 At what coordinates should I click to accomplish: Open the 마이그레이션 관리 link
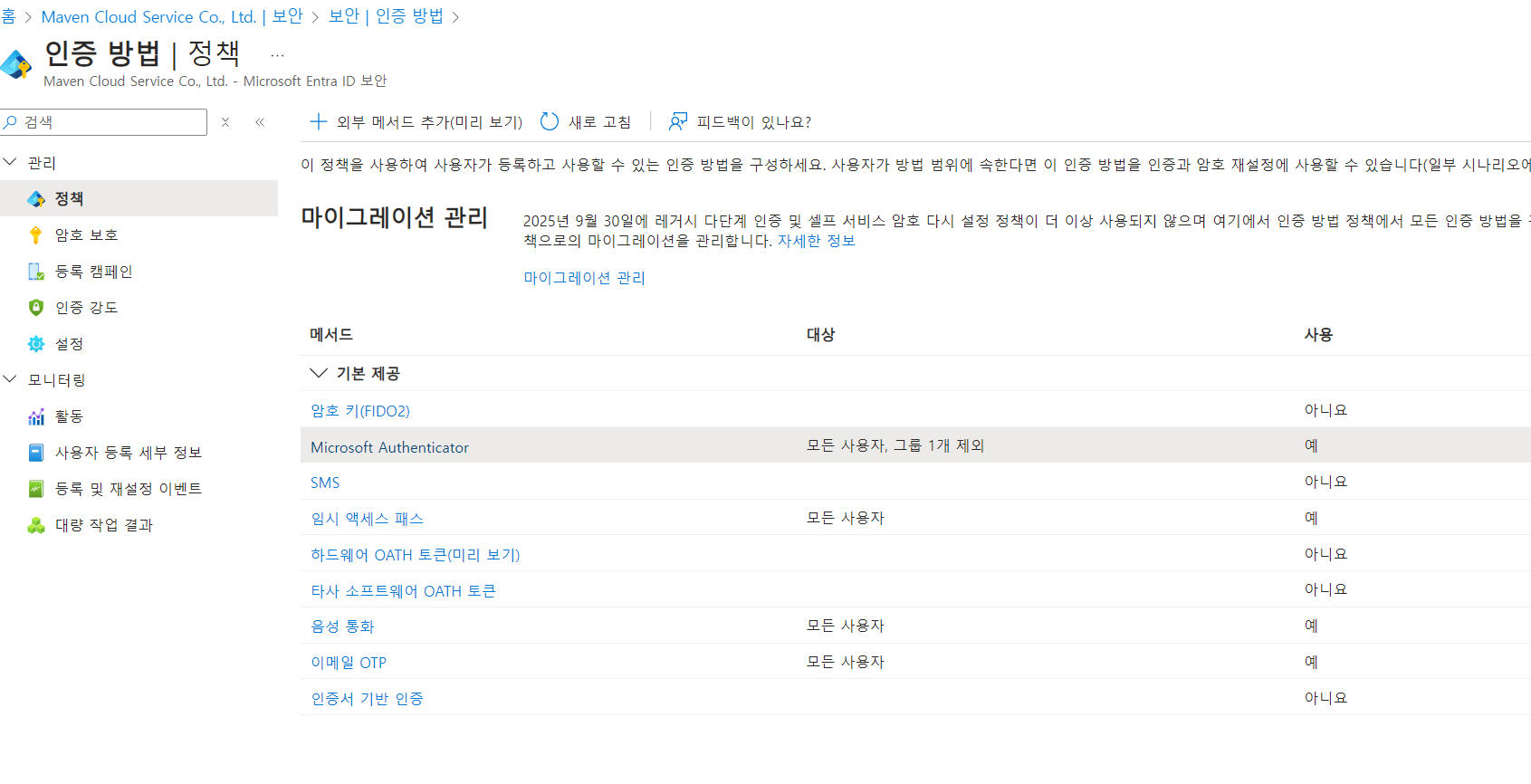tap(584, 278)
